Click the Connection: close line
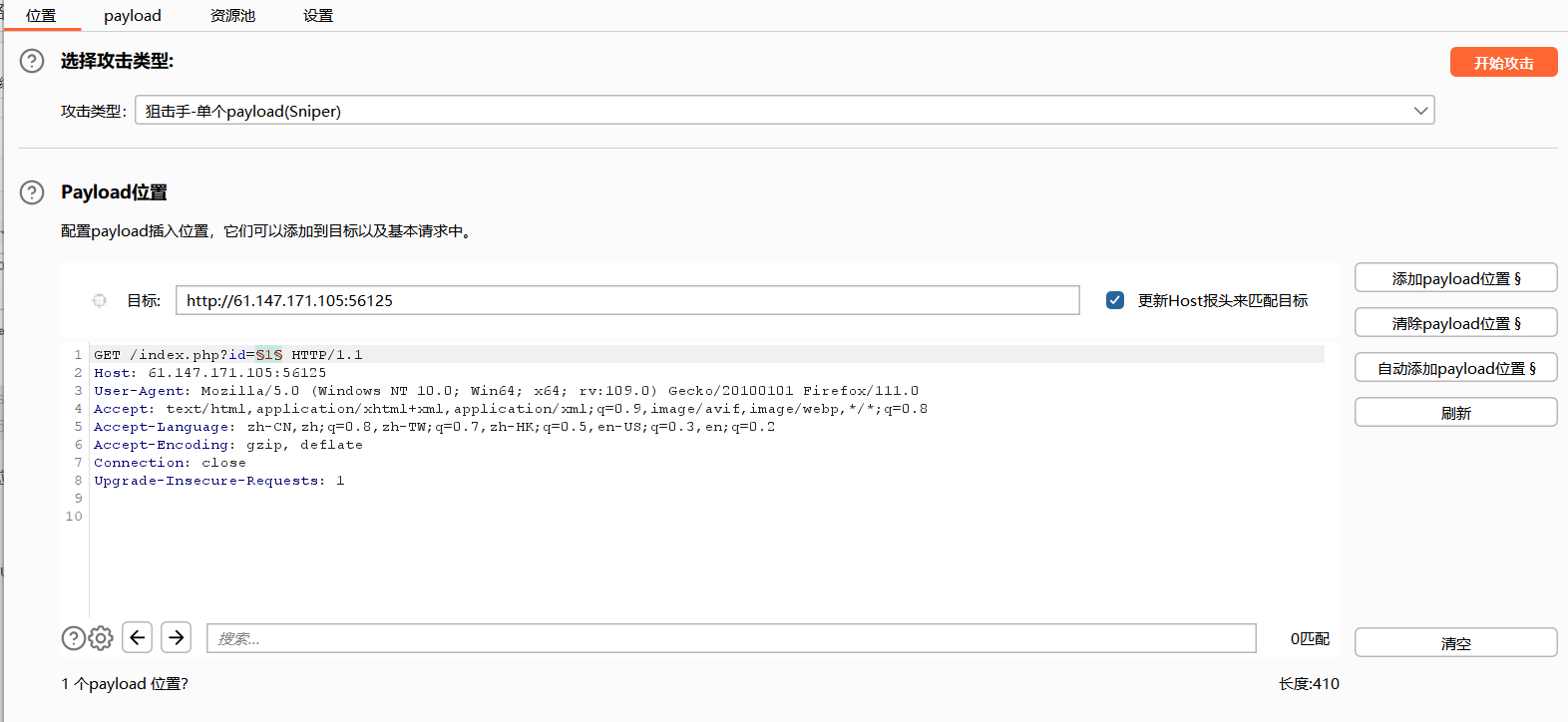The height and width of the screenshot is (722, 1568). coord(170,463)
